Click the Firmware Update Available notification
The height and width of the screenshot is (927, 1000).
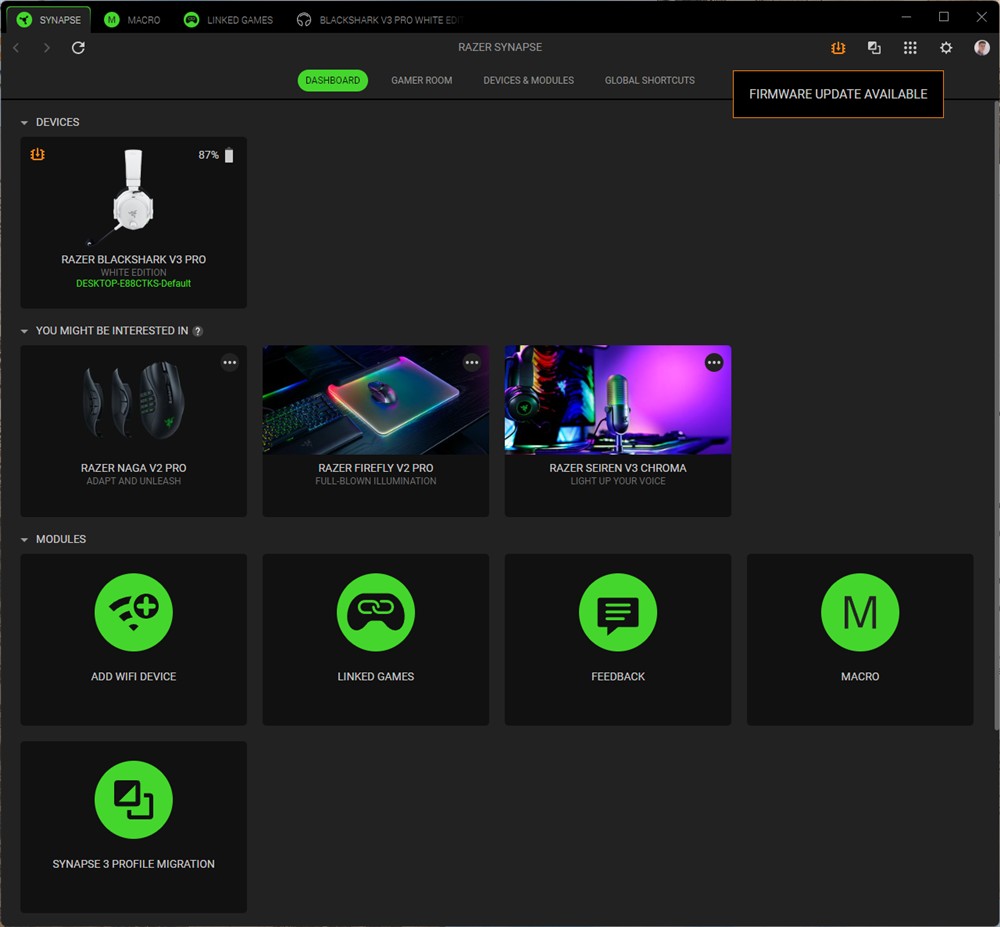click(838, 94)
